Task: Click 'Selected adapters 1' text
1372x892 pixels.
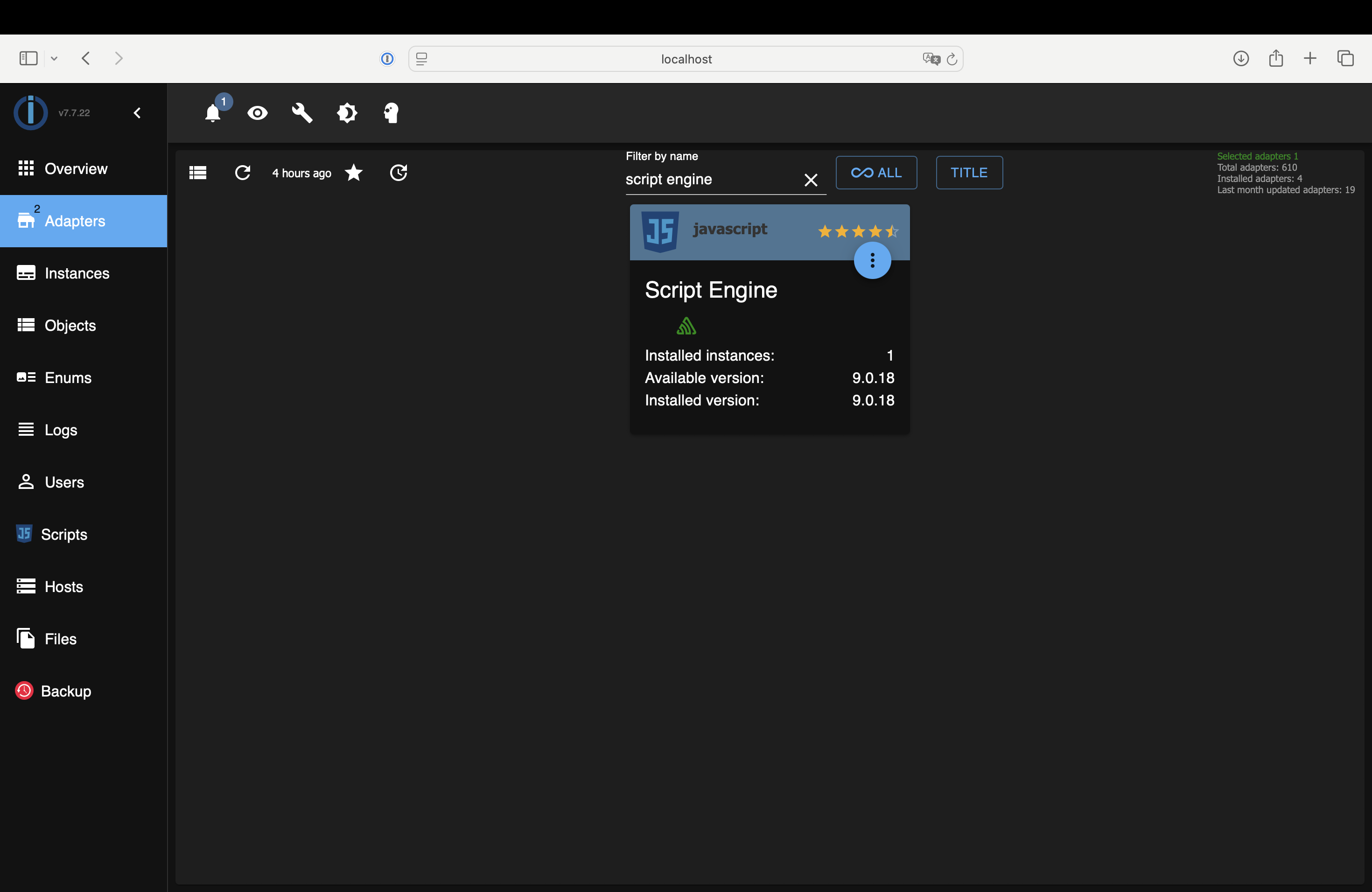Action: [1257, 156]
